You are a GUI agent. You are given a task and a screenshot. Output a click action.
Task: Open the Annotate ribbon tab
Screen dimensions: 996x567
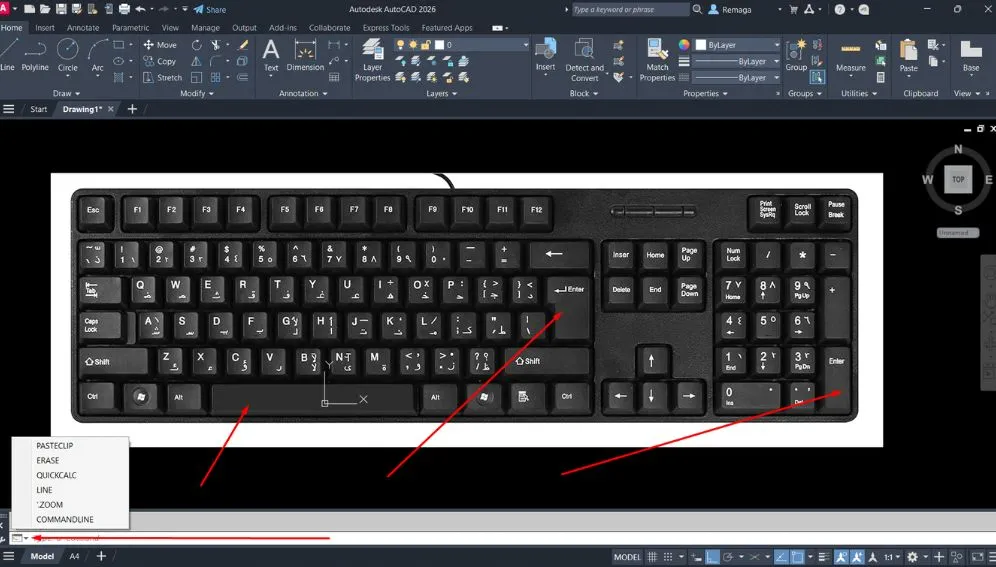[83, 28]
